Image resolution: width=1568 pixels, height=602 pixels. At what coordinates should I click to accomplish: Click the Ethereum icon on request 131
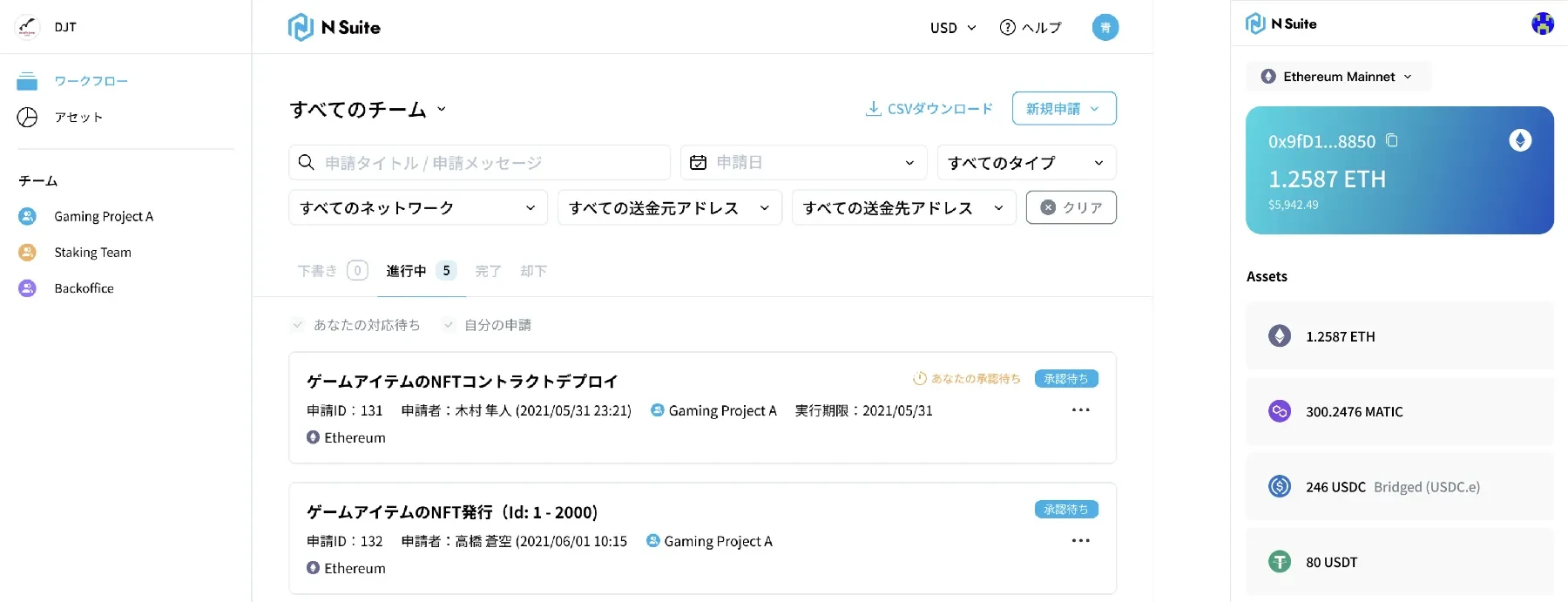click(313, 437)
